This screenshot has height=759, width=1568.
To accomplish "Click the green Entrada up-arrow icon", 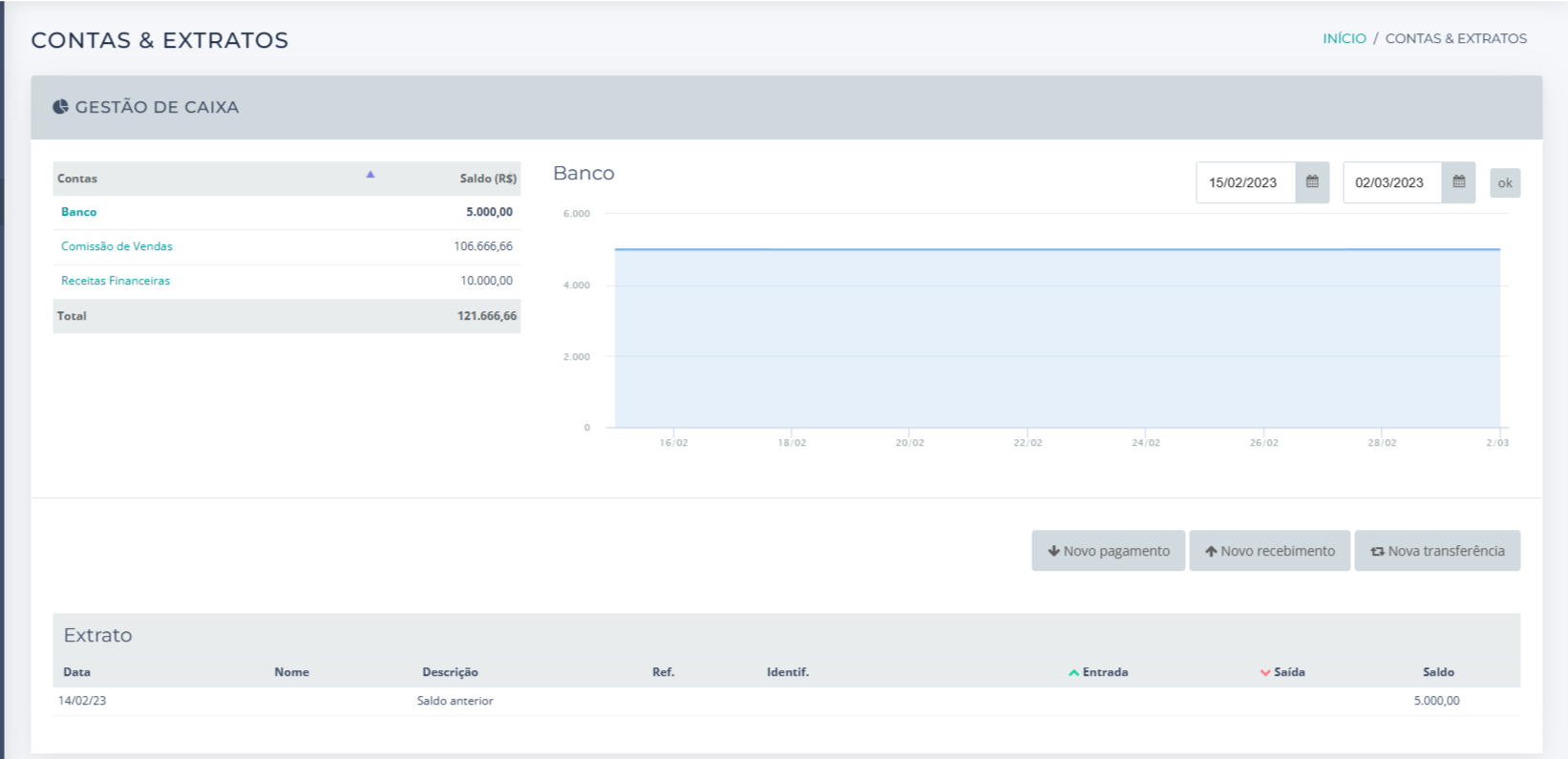I will click(1074, 673).
